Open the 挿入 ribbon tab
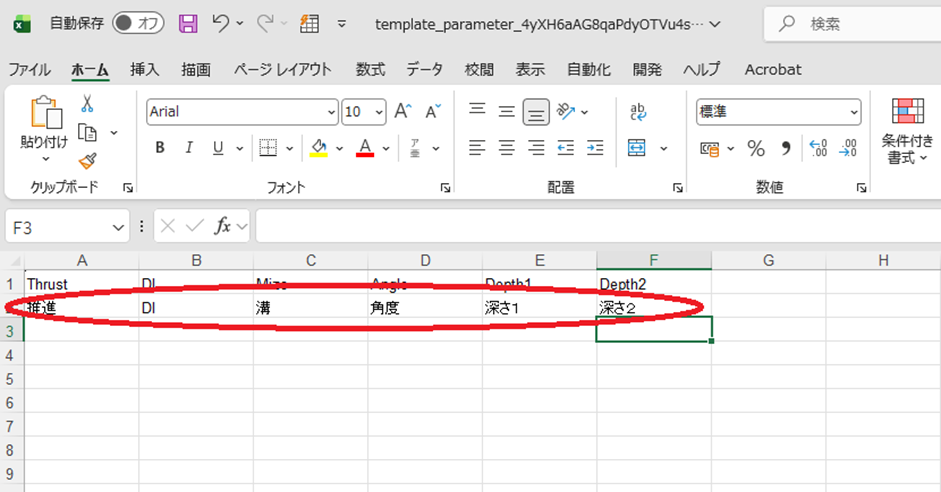This screenshot has width=941, height=492. tap(144, 70)
